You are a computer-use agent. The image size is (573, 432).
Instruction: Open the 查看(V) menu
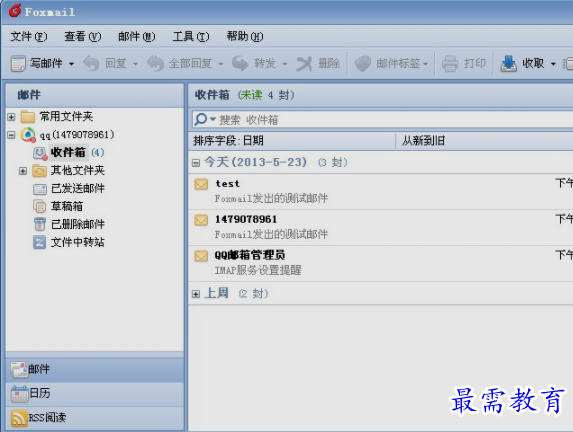83,36
